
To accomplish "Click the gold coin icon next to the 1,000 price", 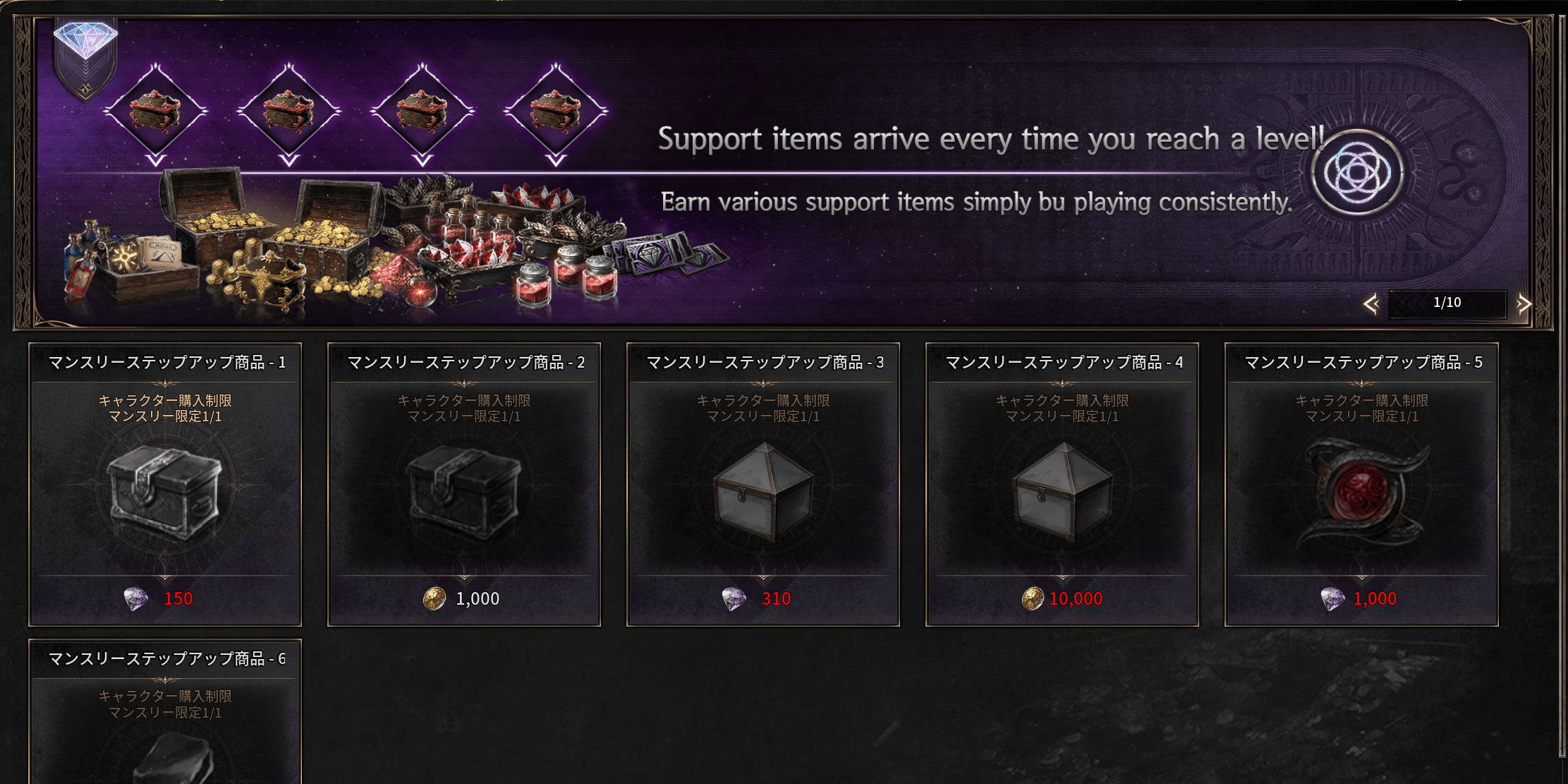I will click(x=434, y=598).
